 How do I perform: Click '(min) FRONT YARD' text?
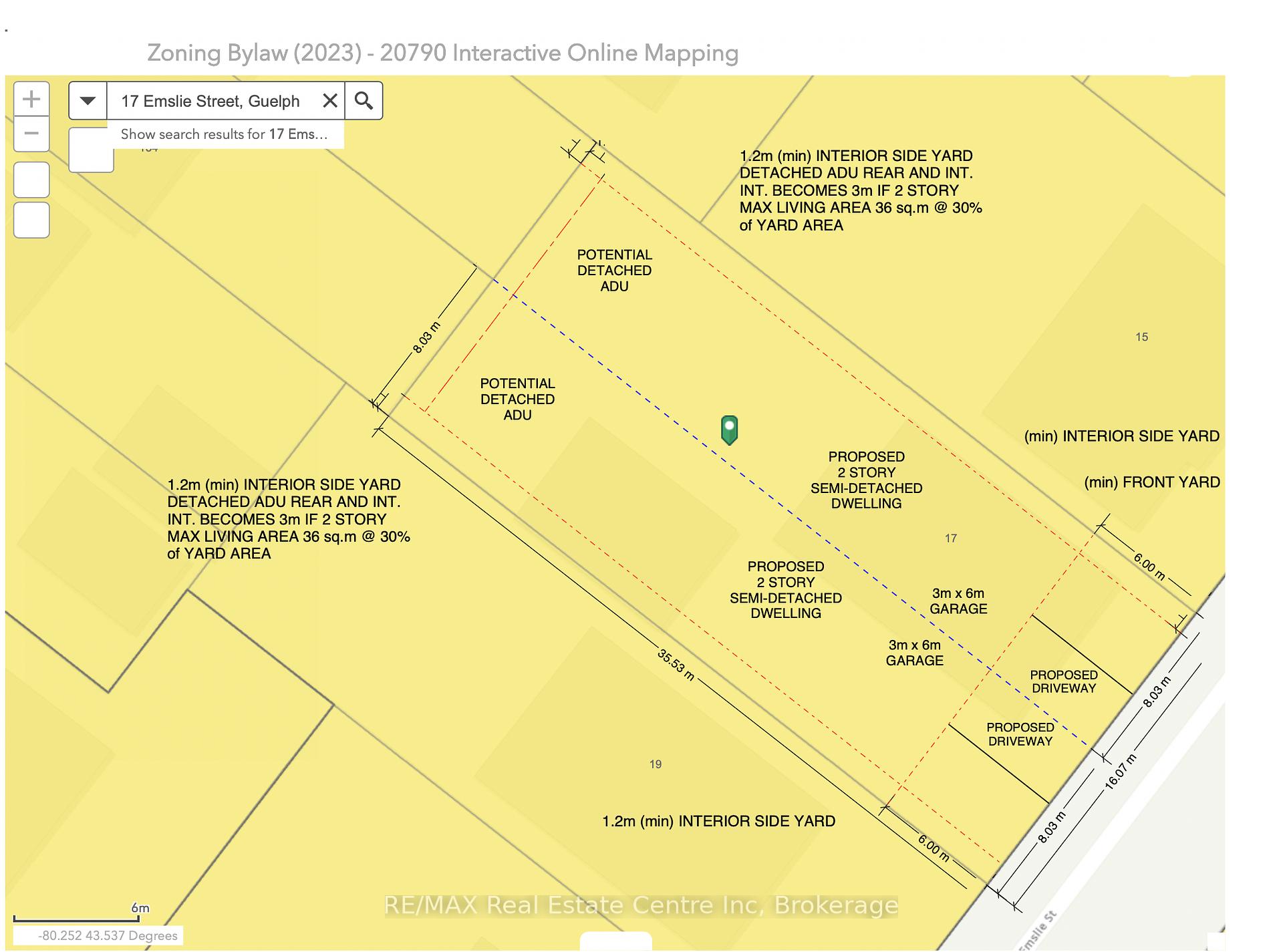(x=1152, y=482)
